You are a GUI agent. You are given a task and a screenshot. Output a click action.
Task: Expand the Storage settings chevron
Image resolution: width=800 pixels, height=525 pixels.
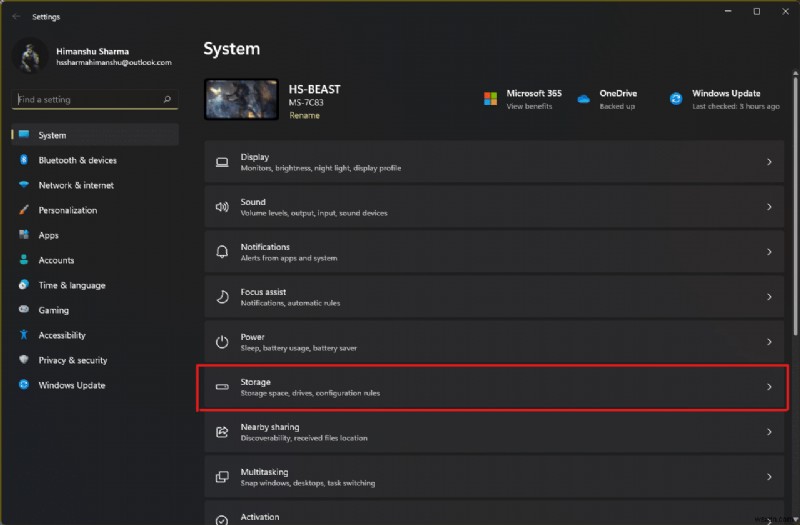pyautogui.click(x=769, y=387)
